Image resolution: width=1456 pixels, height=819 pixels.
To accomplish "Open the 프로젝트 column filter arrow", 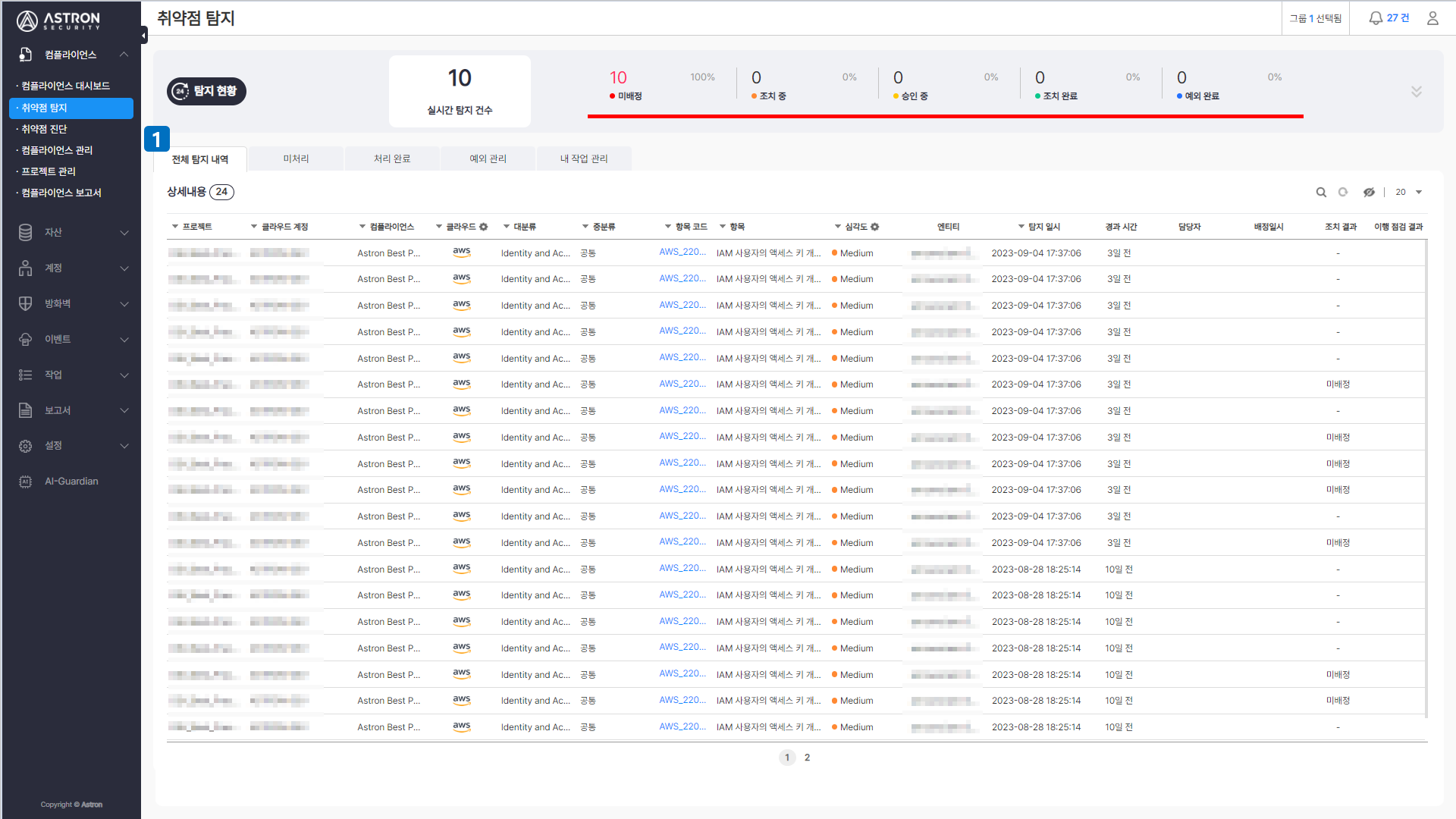I will (x=174, y=227).
